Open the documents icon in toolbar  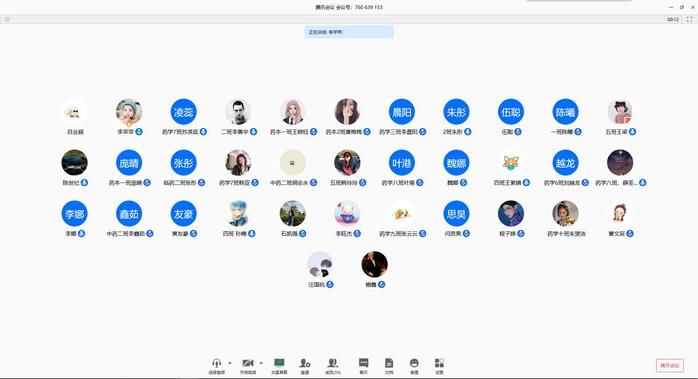[389, 363]
